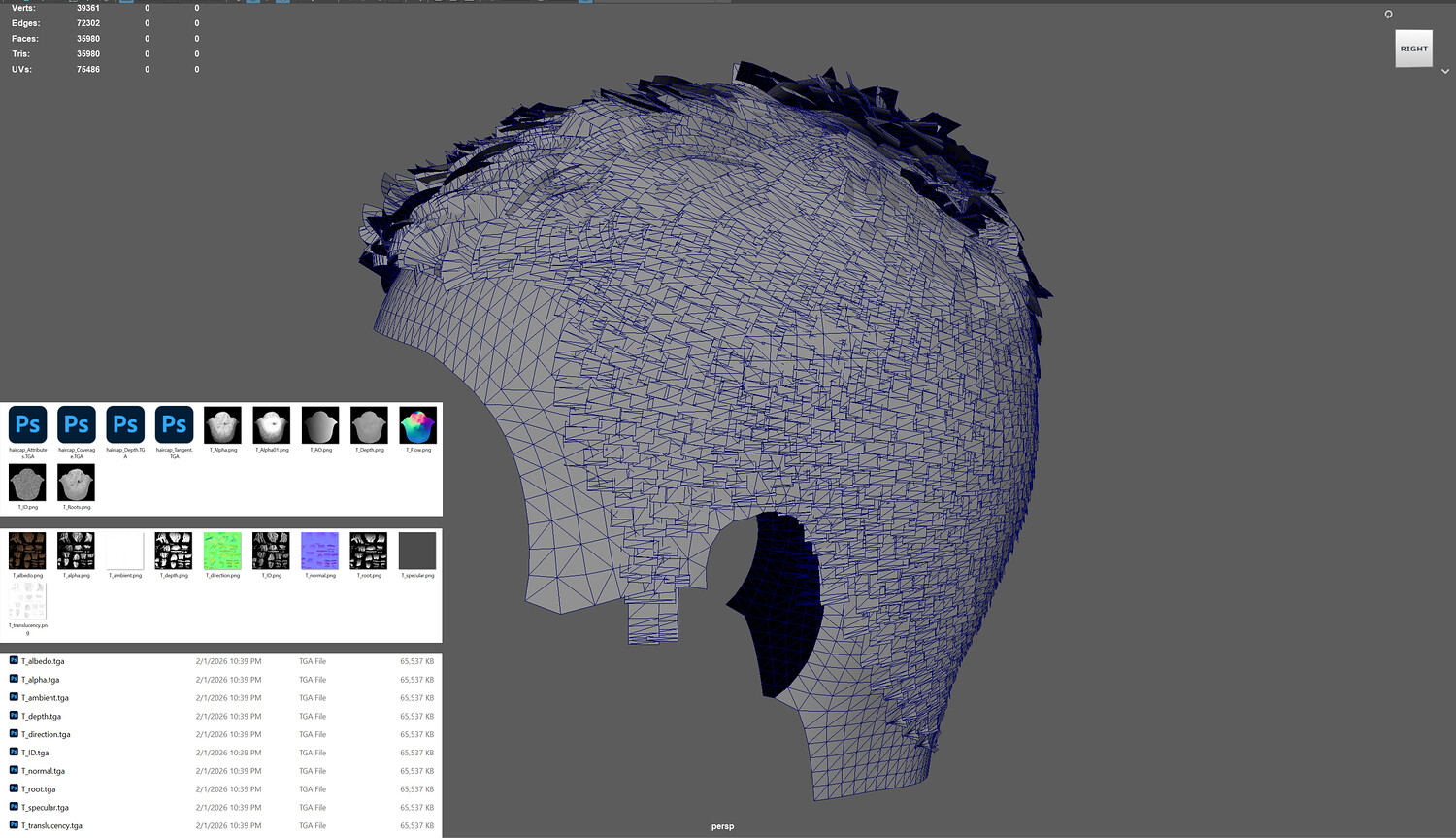Select the colorful T_Flow.png thumbnail

(x=418, y=425)
